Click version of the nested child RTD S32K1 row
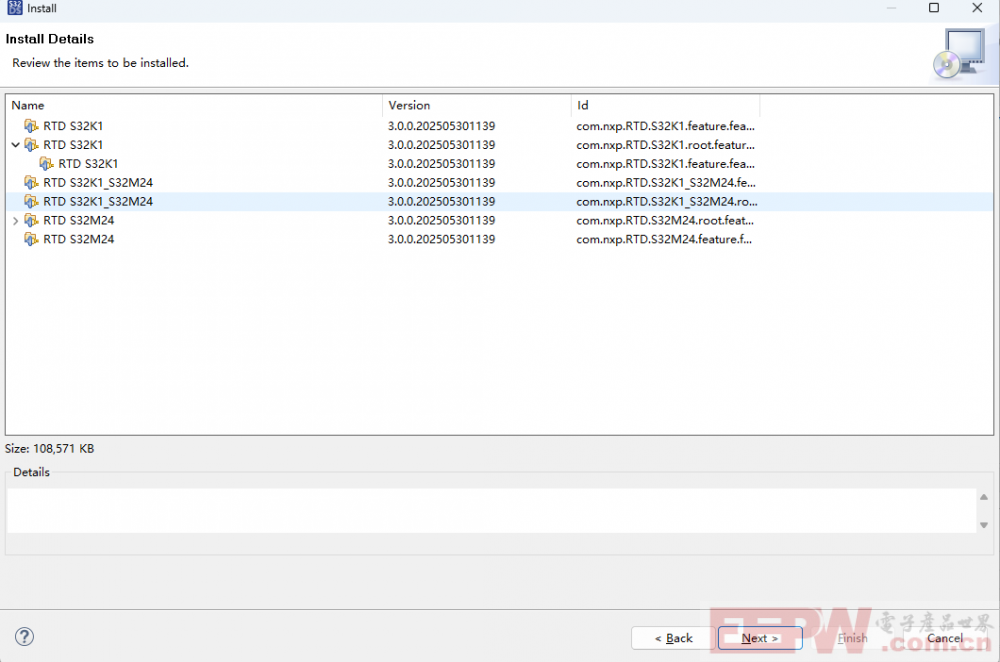Screen dimensions: 1000x662 (441, 164)
